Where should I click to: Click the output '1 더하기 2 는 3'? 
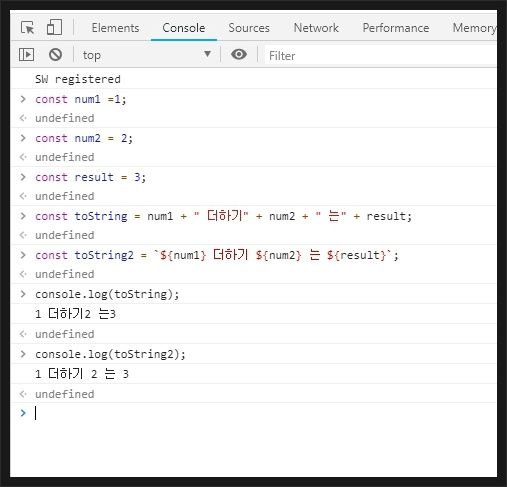point(82,374)
